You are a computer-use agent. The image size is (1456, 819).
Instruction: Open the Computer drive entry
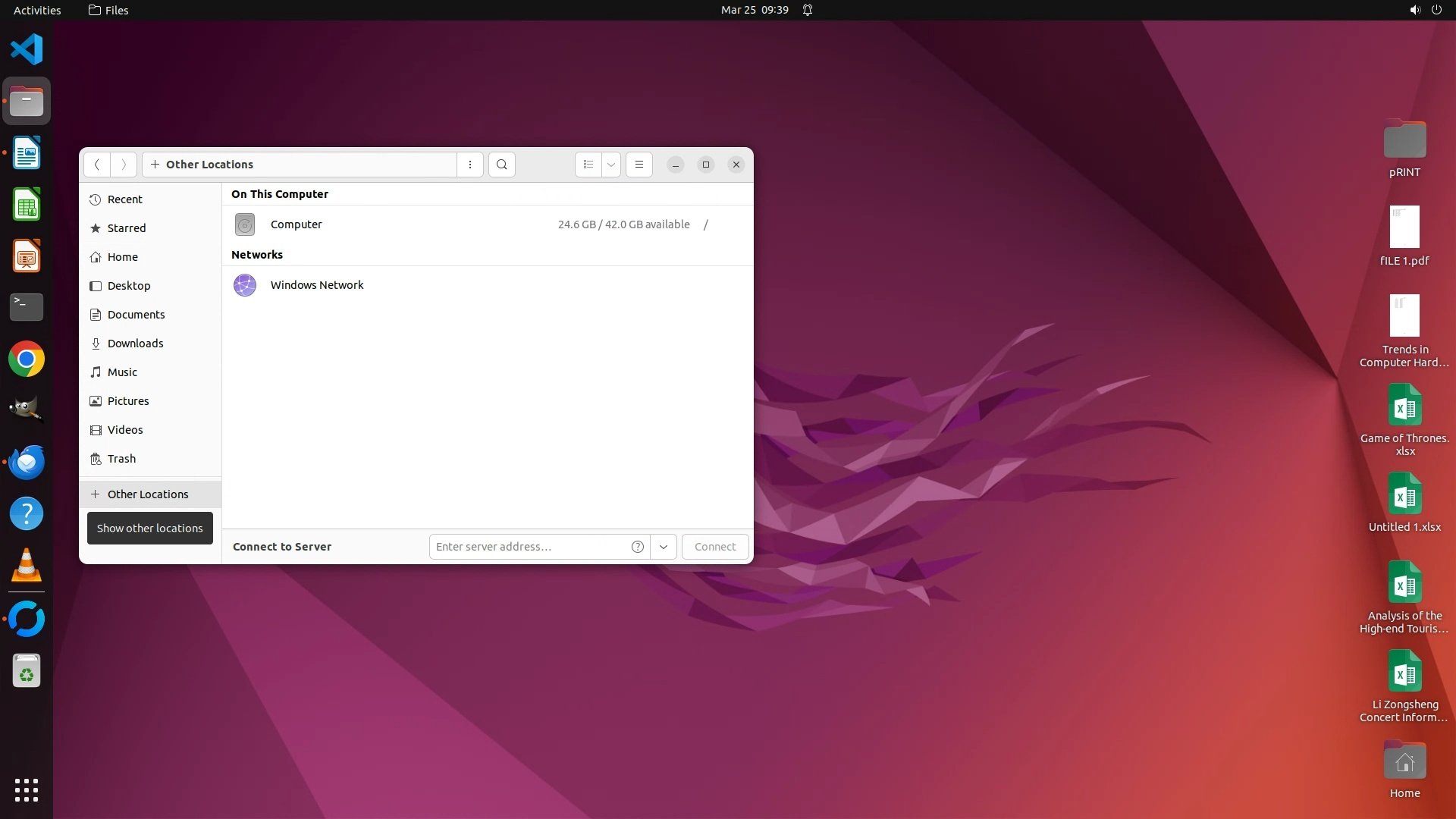[x=297, y=224]
